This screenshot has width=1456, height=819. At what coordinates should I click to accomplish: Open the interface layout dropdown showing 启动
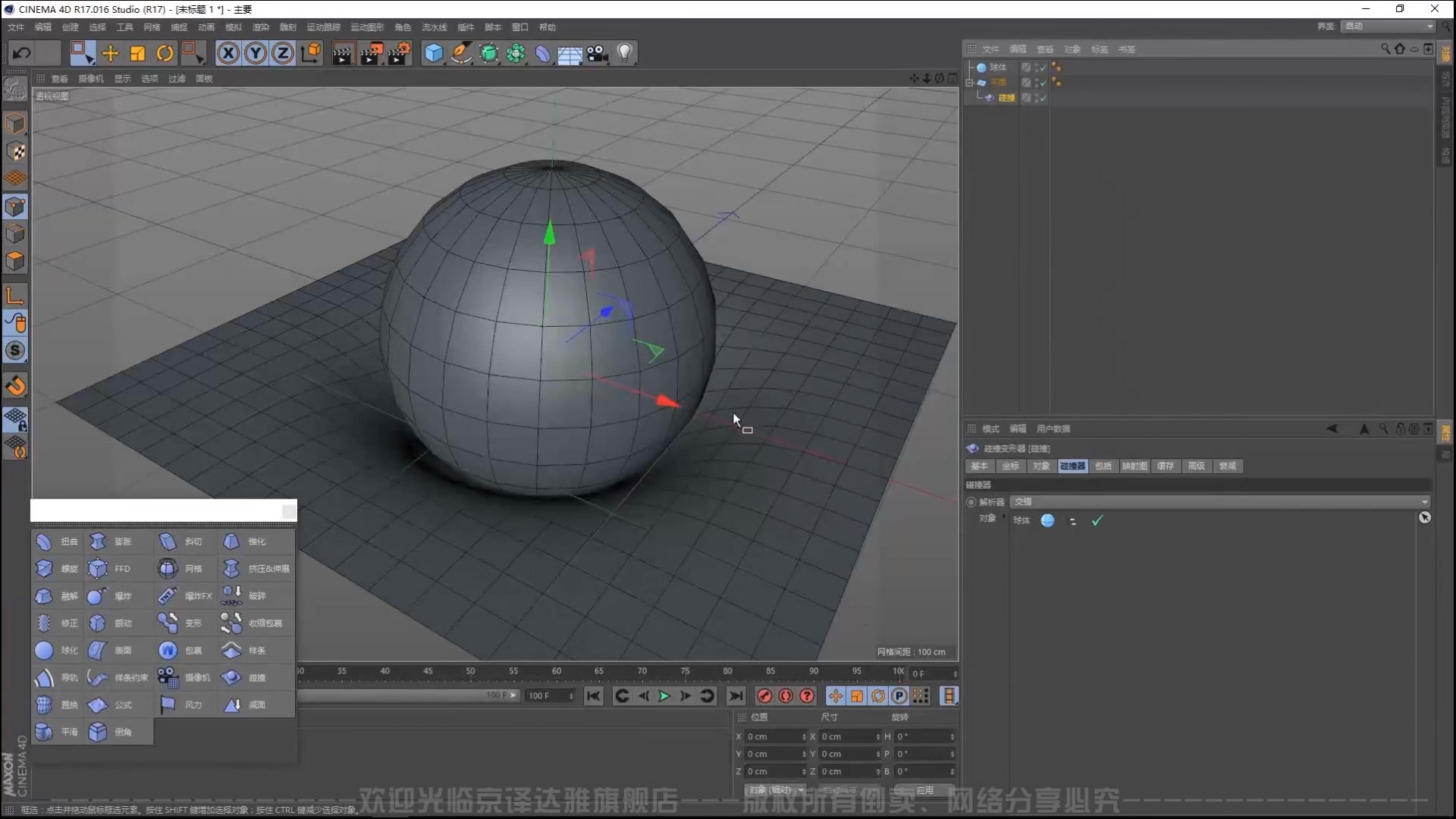[x=1388, y=26]
